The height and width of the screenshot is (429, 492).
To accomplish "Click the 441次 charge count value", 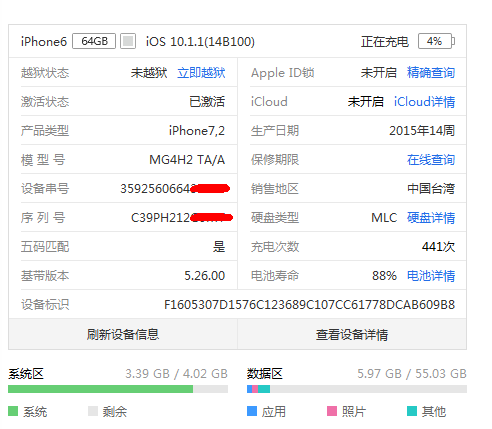I will [438, 247].
